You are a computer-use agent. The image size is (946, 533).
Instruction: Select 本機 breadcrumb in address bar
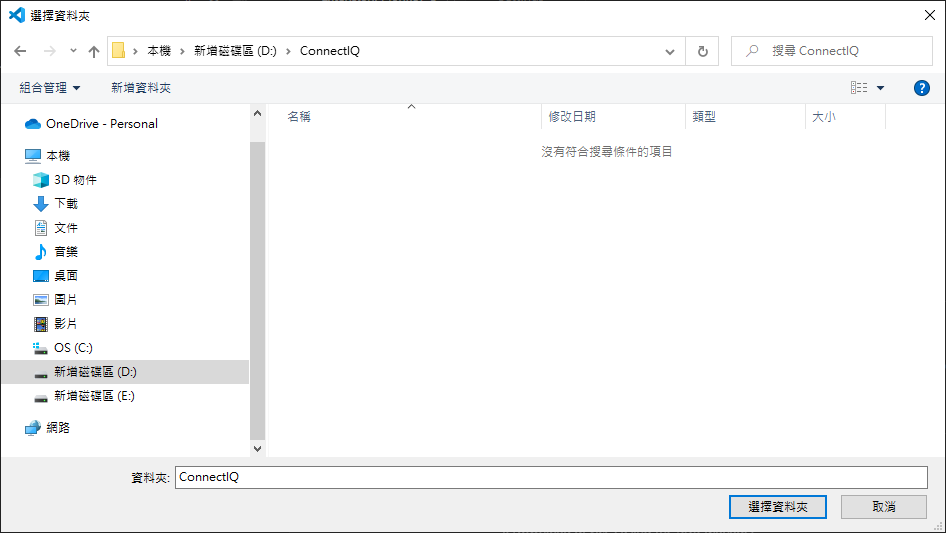pyautogui.click(x=159, y=51)
